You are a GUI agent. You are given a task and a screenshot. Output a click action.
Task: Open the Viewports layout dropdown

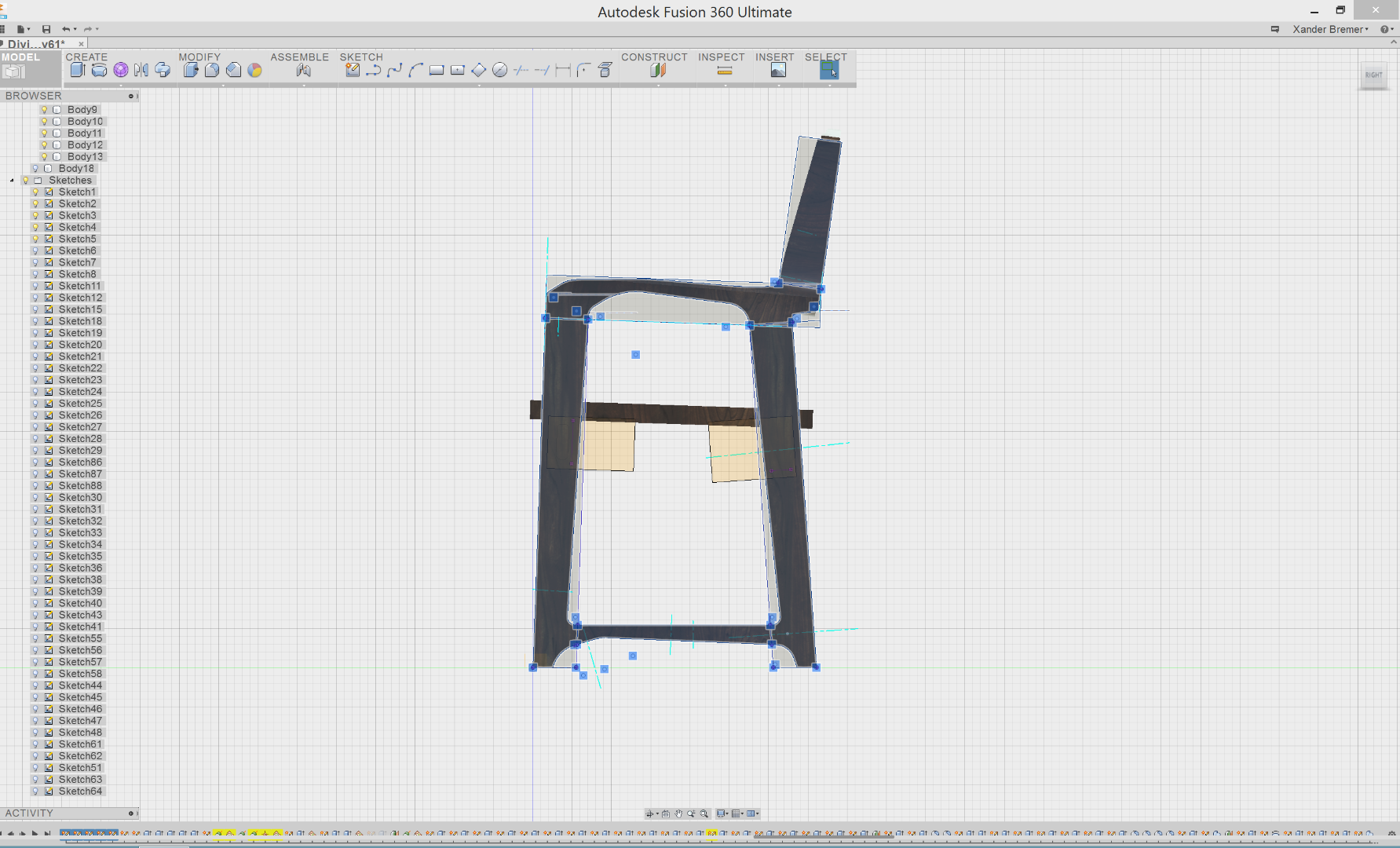(753, 813)
